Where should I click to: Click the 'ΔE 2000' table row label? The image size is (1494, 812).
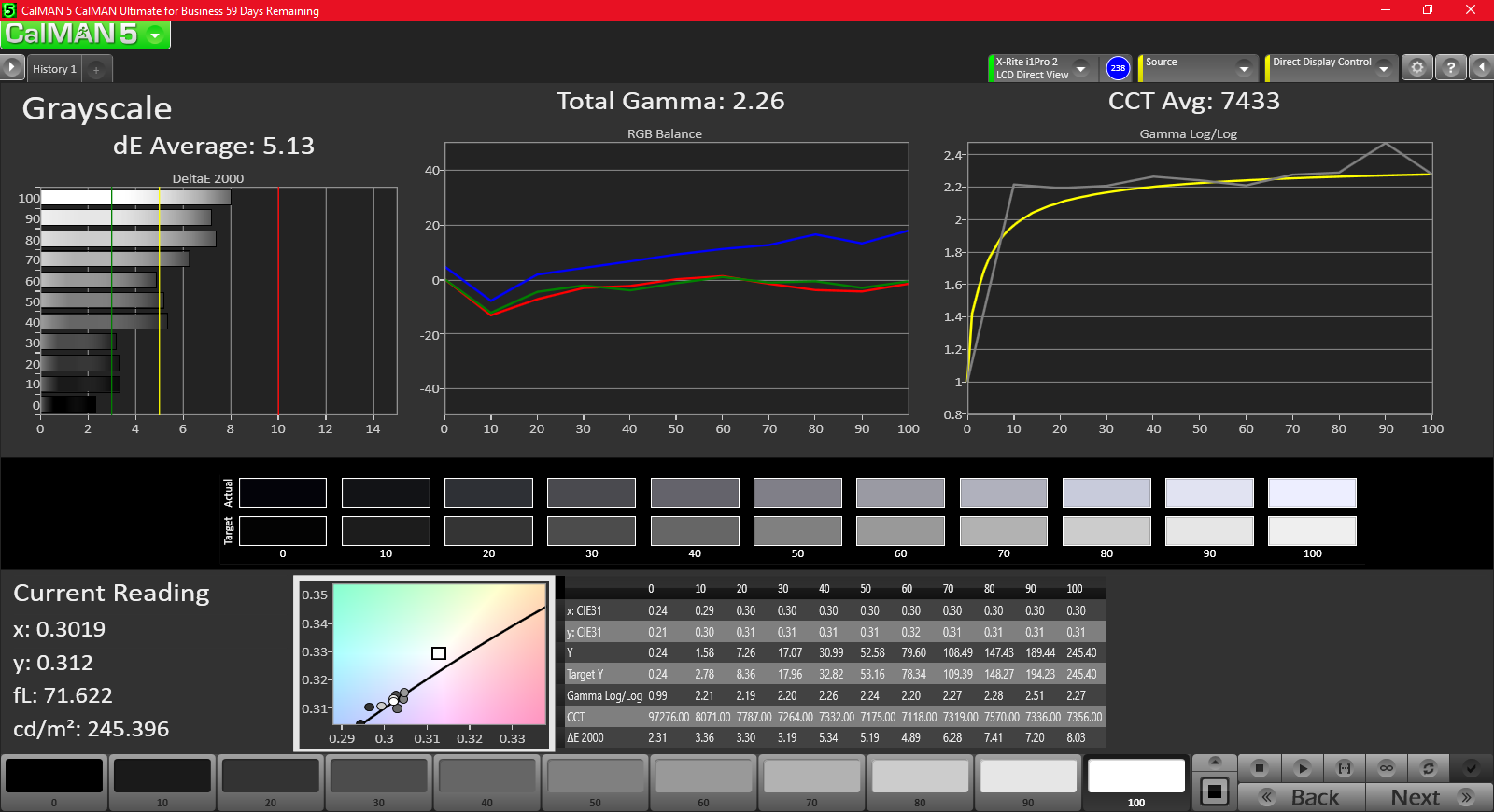(x=585, y=737)
